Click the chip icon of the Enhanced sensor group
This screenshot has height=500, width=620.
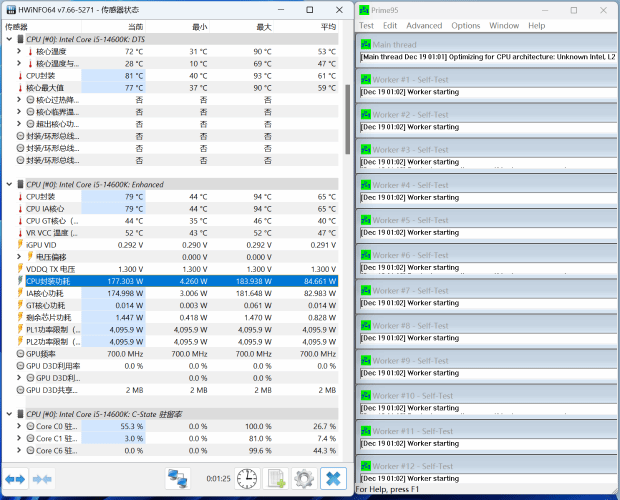[21, 185]
